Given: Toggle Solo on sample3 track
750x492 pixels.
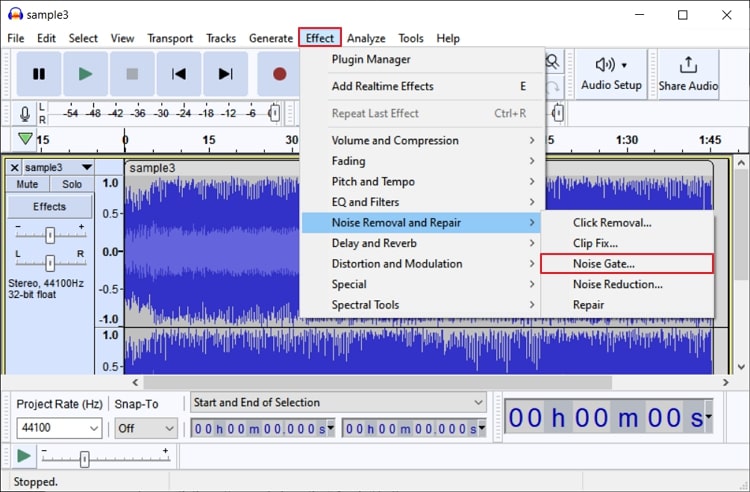Looking at the screenshot, I should (72, 184).
